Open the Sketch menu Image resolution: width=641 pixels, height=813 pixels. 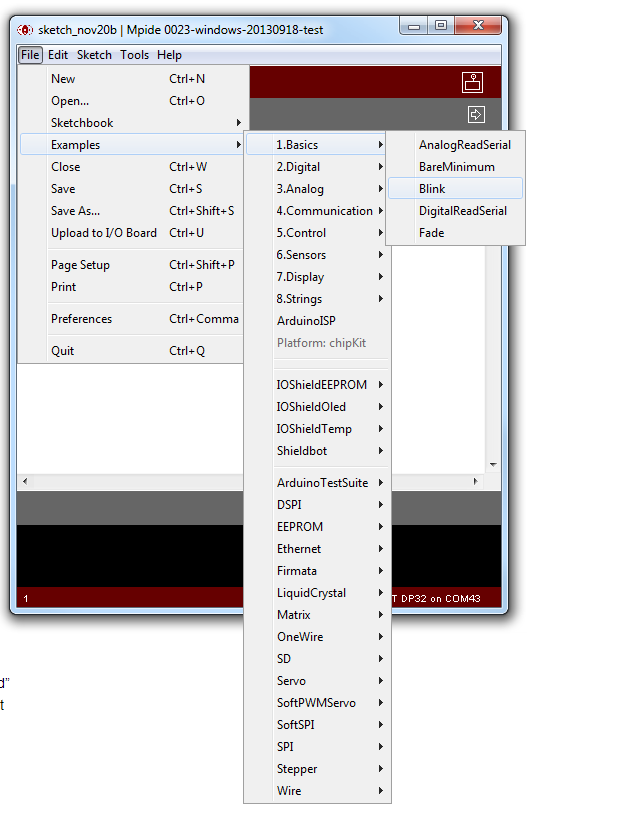click(94, 55)
